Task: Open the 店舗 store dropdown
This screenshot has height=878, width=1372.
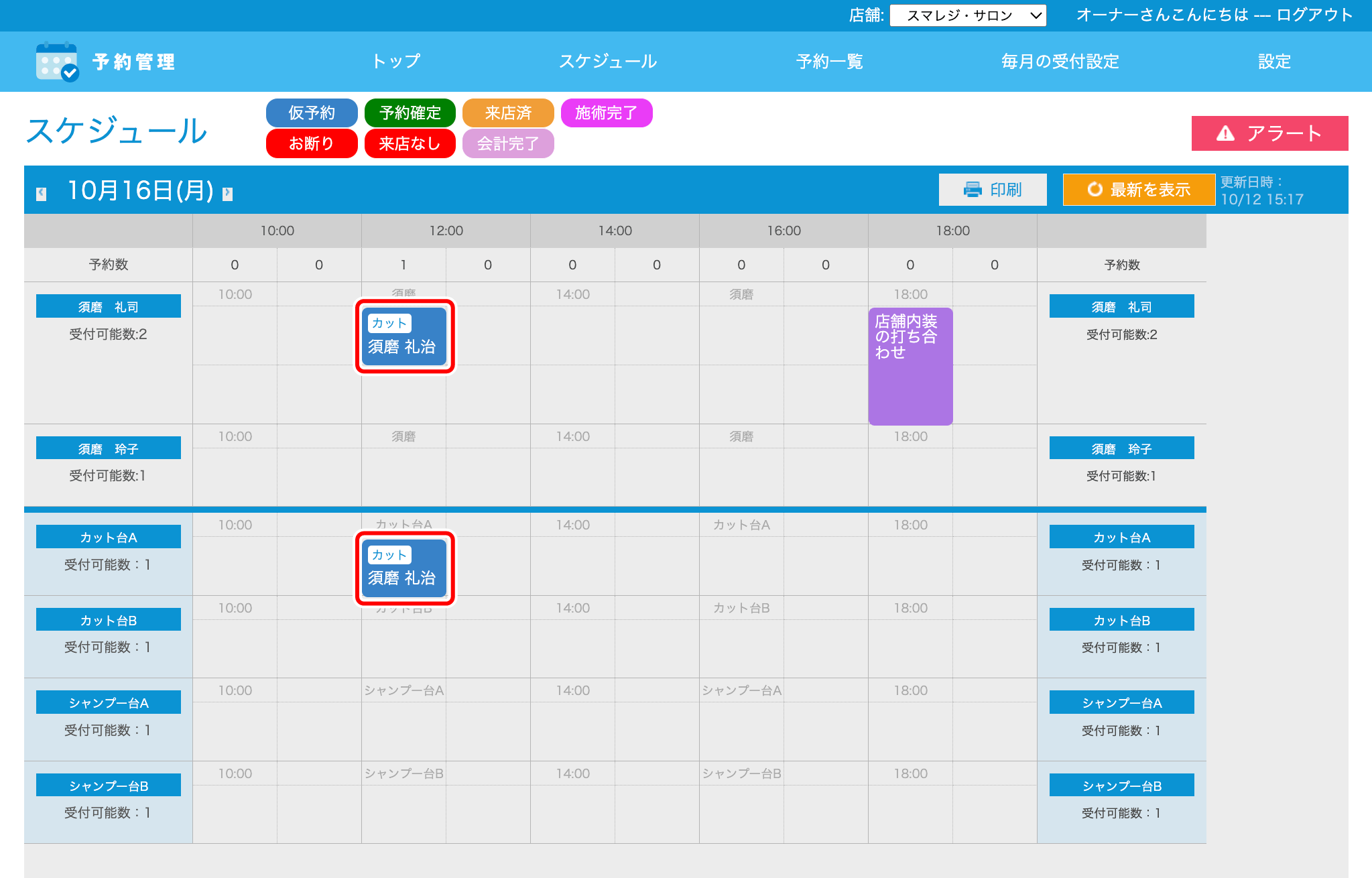Action: (x=968, y=15)
